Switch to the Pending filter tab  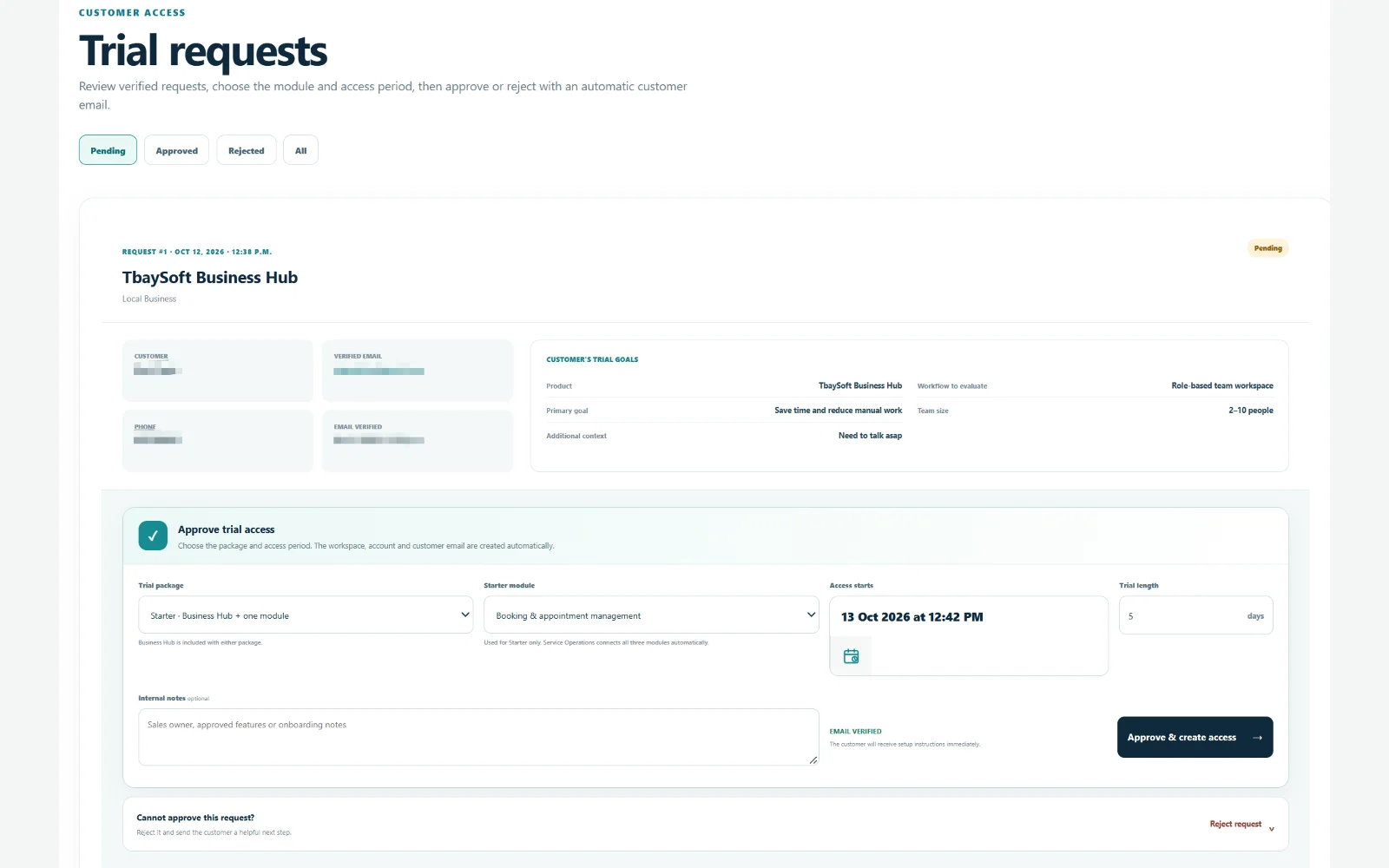tap(108, 150)
